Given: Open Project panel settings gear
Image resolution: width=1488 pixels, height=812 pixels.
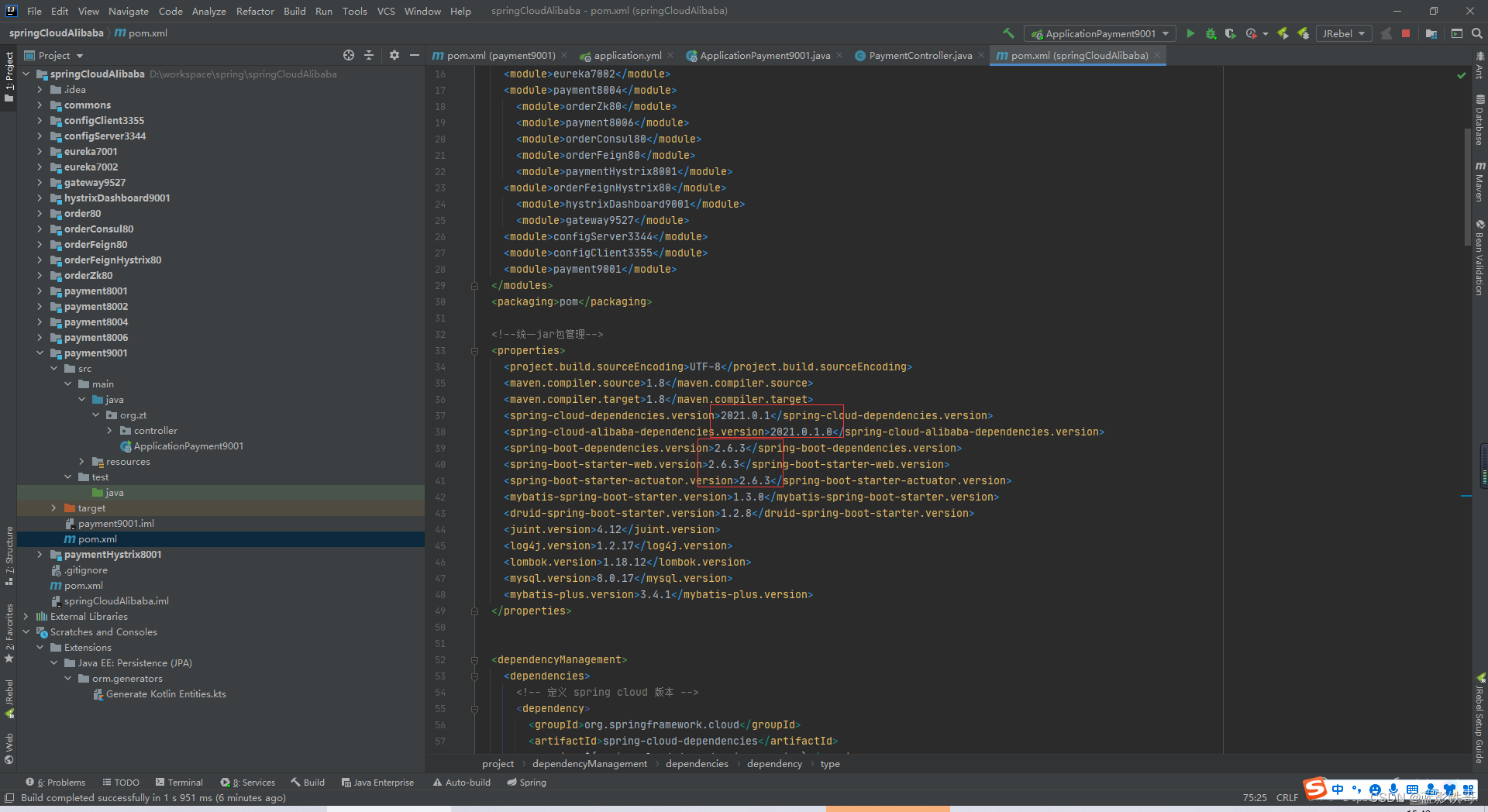Looking at the screenshot, I should point(394,55).
